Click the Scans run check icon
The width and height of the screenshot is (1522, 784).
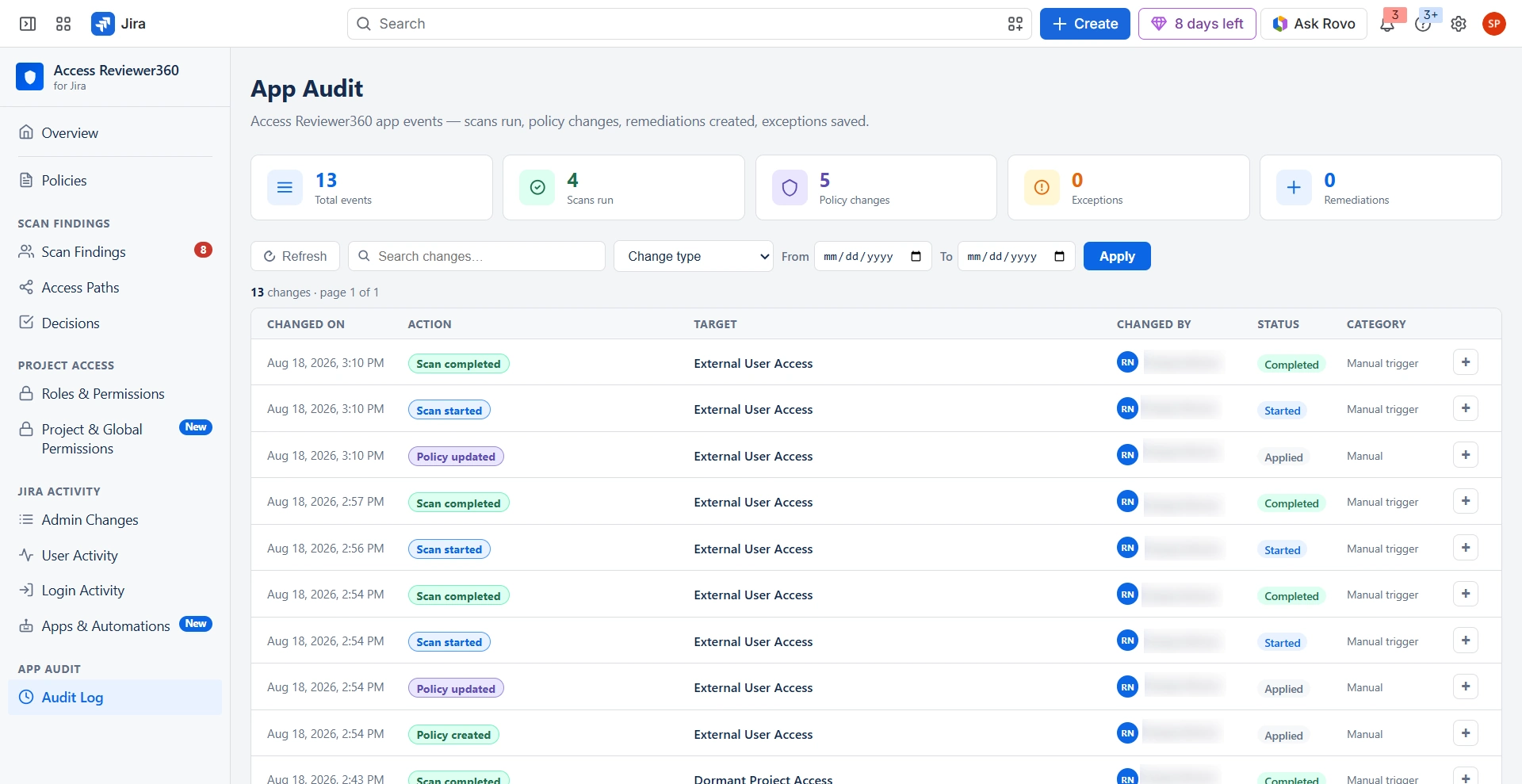pyautogui.click(x=537, y=188)
